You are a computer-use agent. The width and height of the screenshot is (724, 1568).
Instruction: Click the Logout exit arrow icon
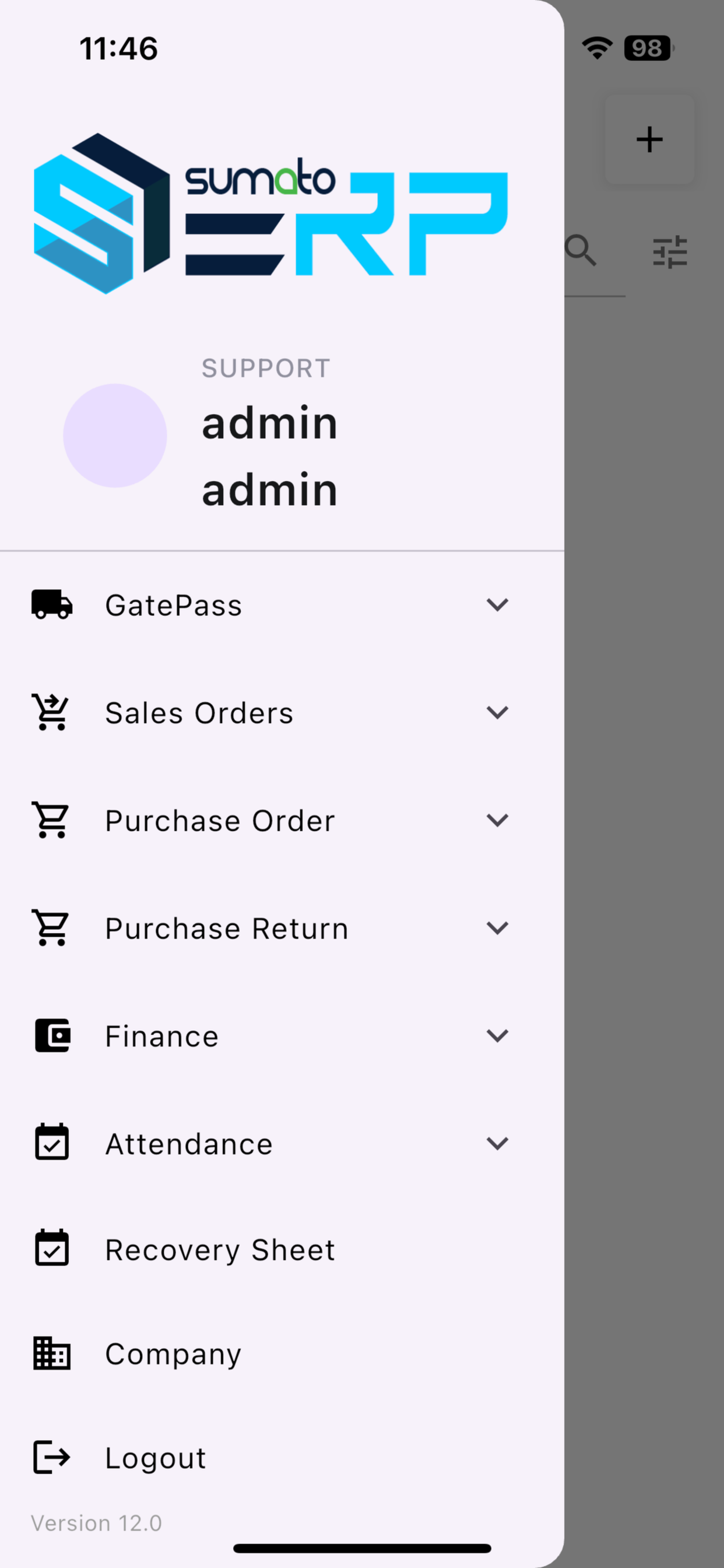point(52,1457)
